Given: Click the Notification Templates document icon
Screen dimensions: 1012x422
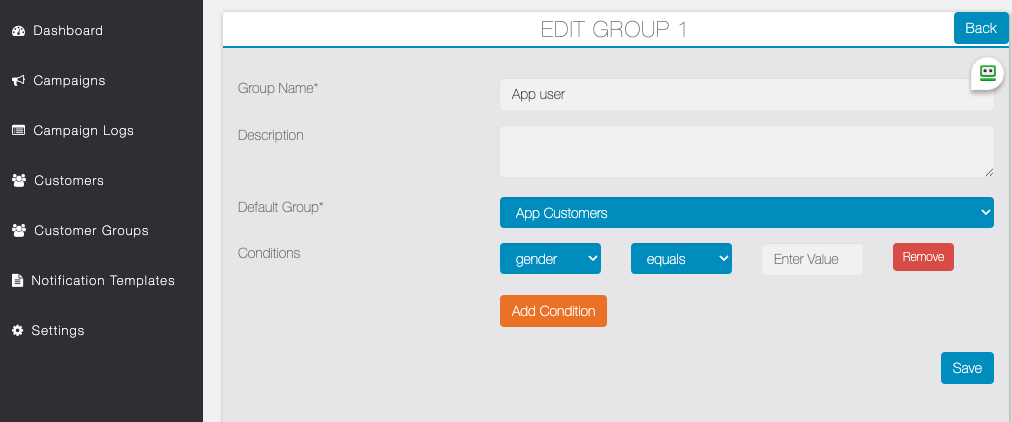Looking at the screenshot, I should click(17, 281).
